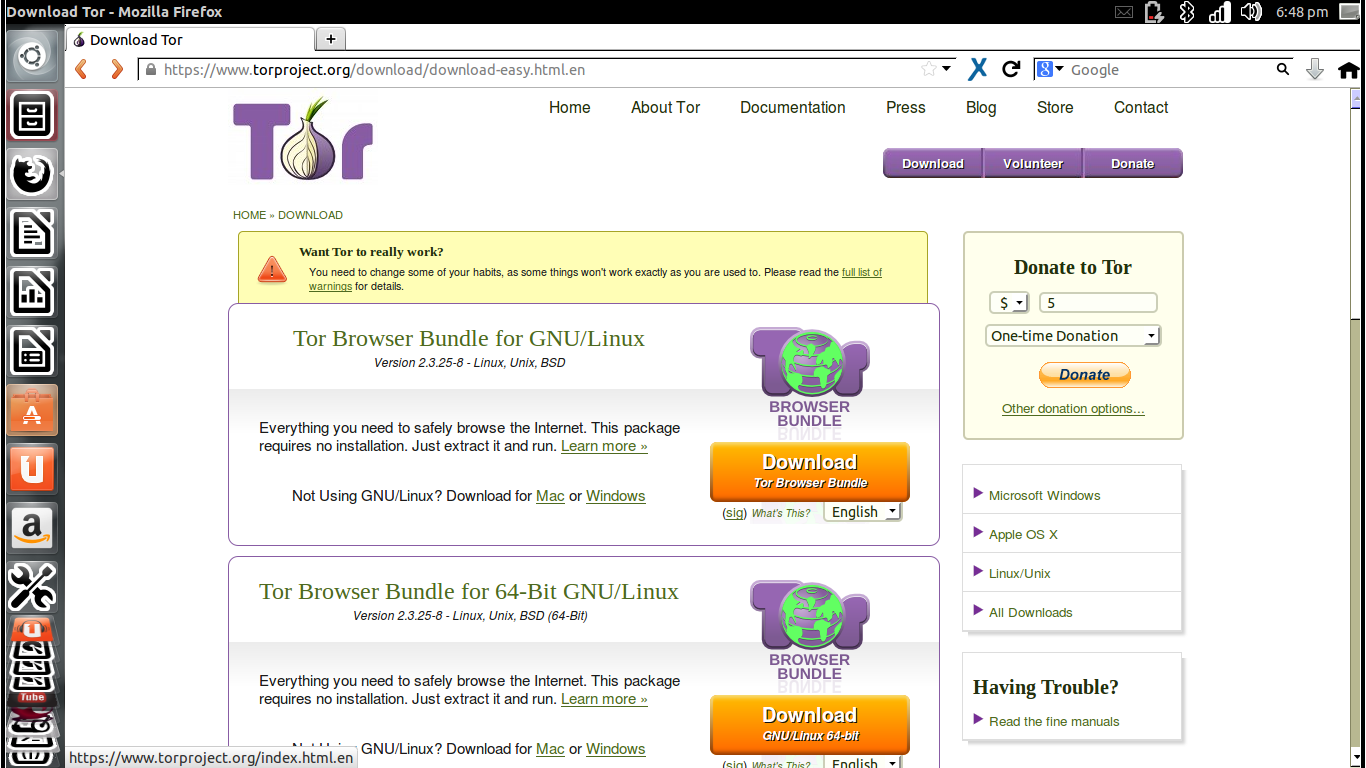Viewport: 1366px width, 768px height.
Task: Click the Firefox launcher icon
Action: (32, 174)
